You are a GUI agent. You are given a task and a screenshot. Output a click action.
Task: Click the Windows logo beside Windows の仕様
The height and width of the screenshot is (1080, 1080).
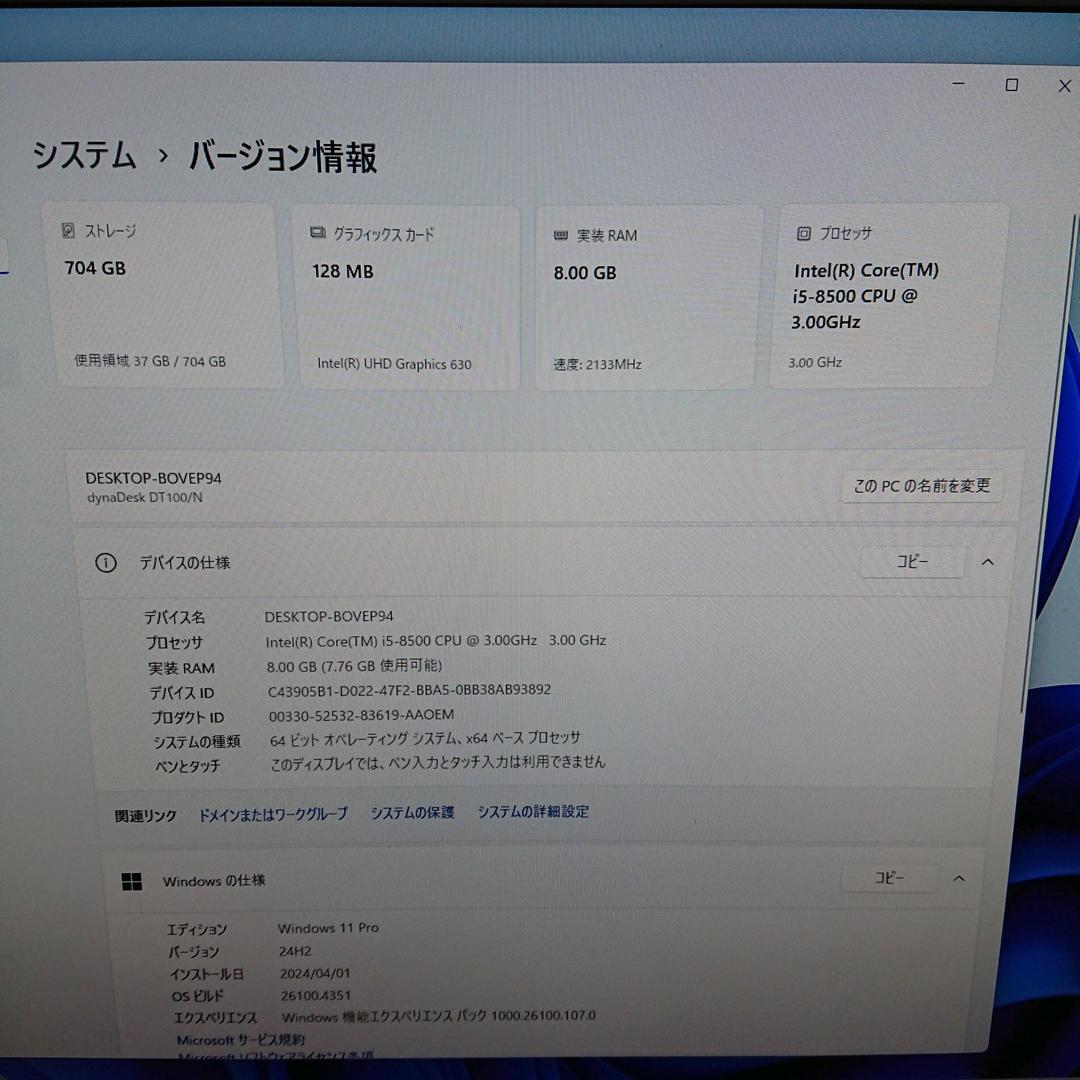[x=132, y=880]
